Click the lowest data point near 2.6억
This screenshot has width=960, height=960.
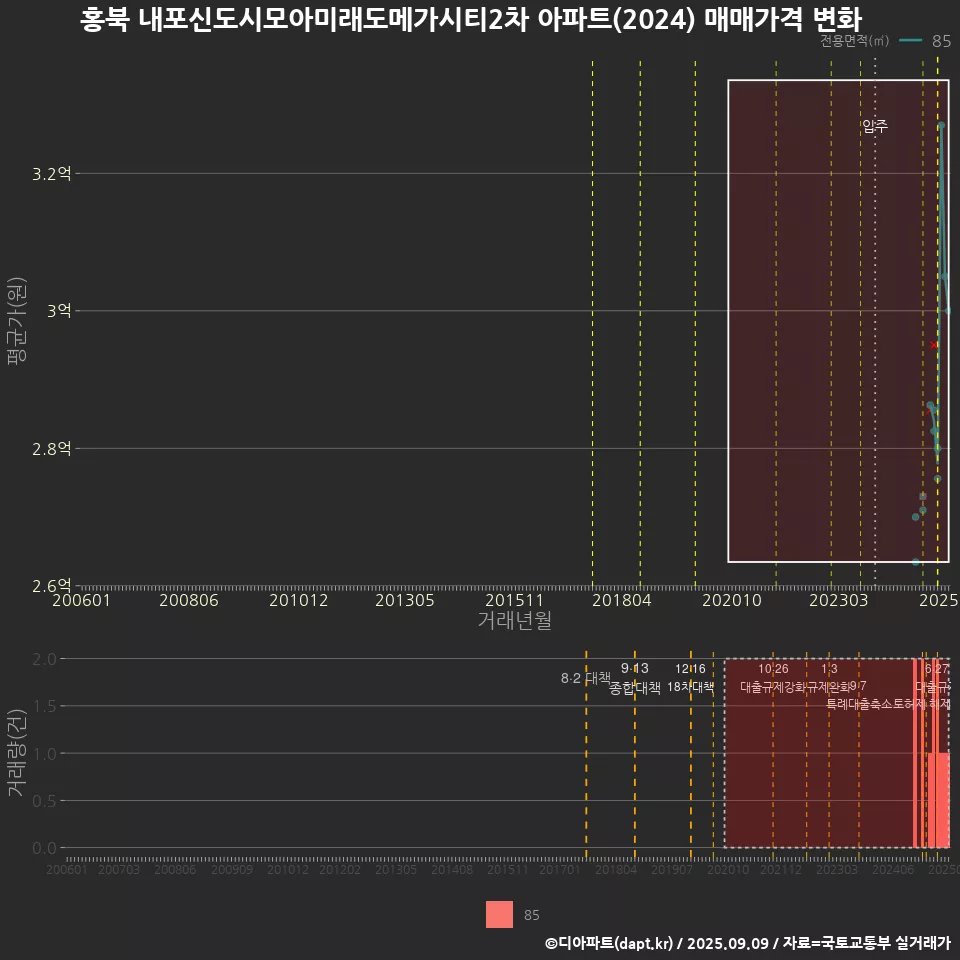point(916,562)
